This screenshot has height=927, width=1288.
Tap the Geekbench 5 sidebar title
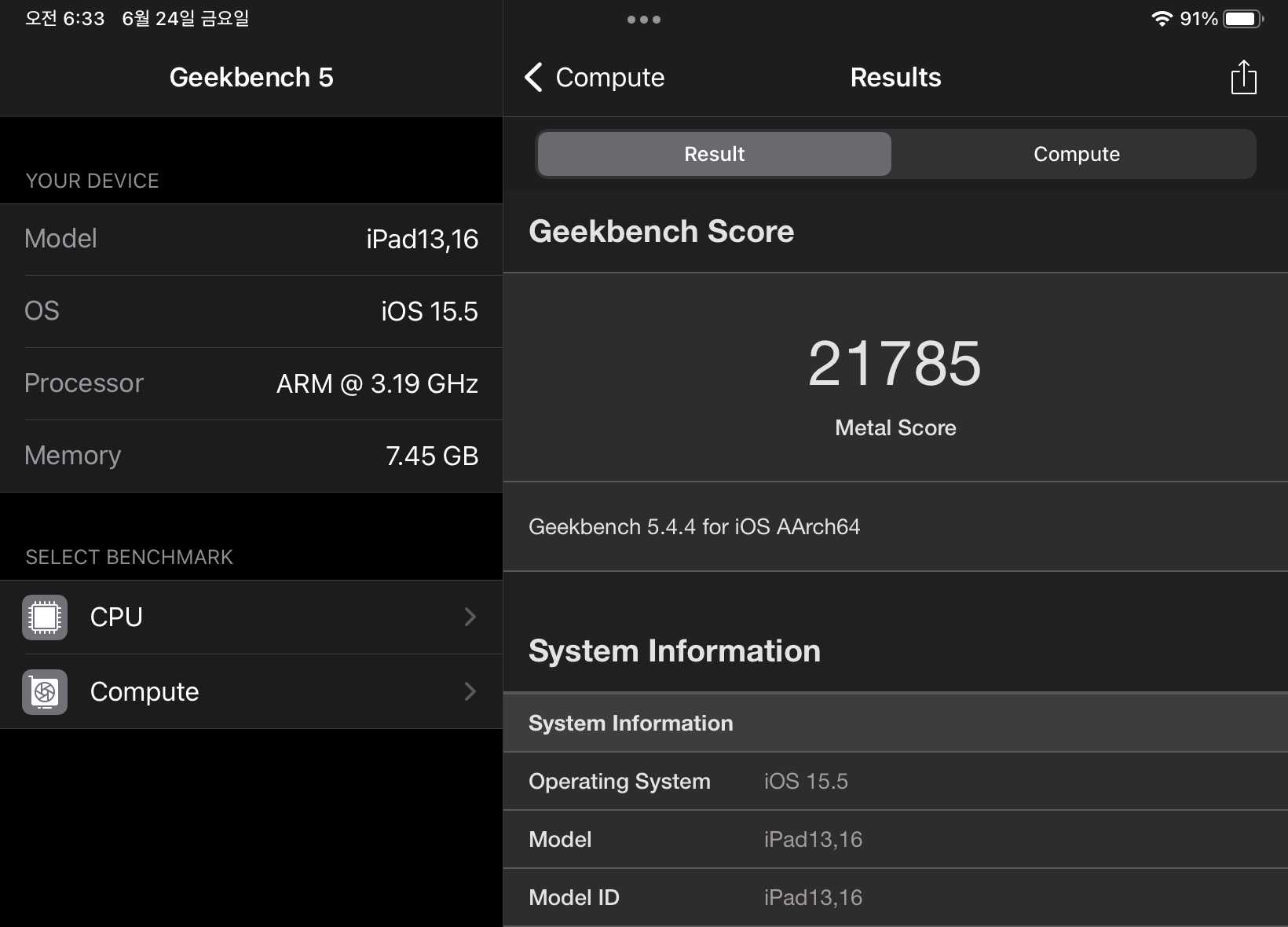click(251, 77)
